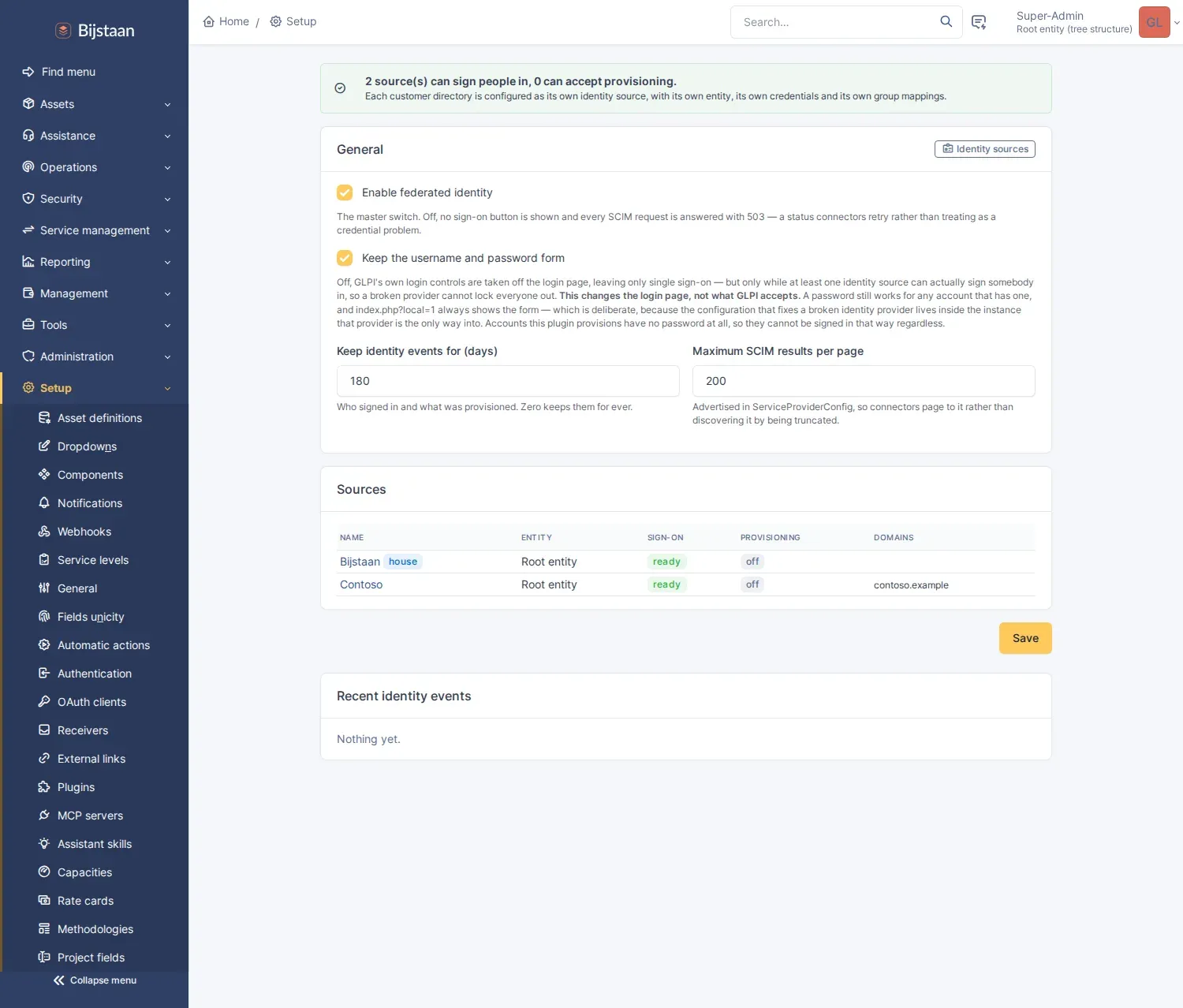
Task: Click the Rate cards icon
Action: click(x=44, y=901)
